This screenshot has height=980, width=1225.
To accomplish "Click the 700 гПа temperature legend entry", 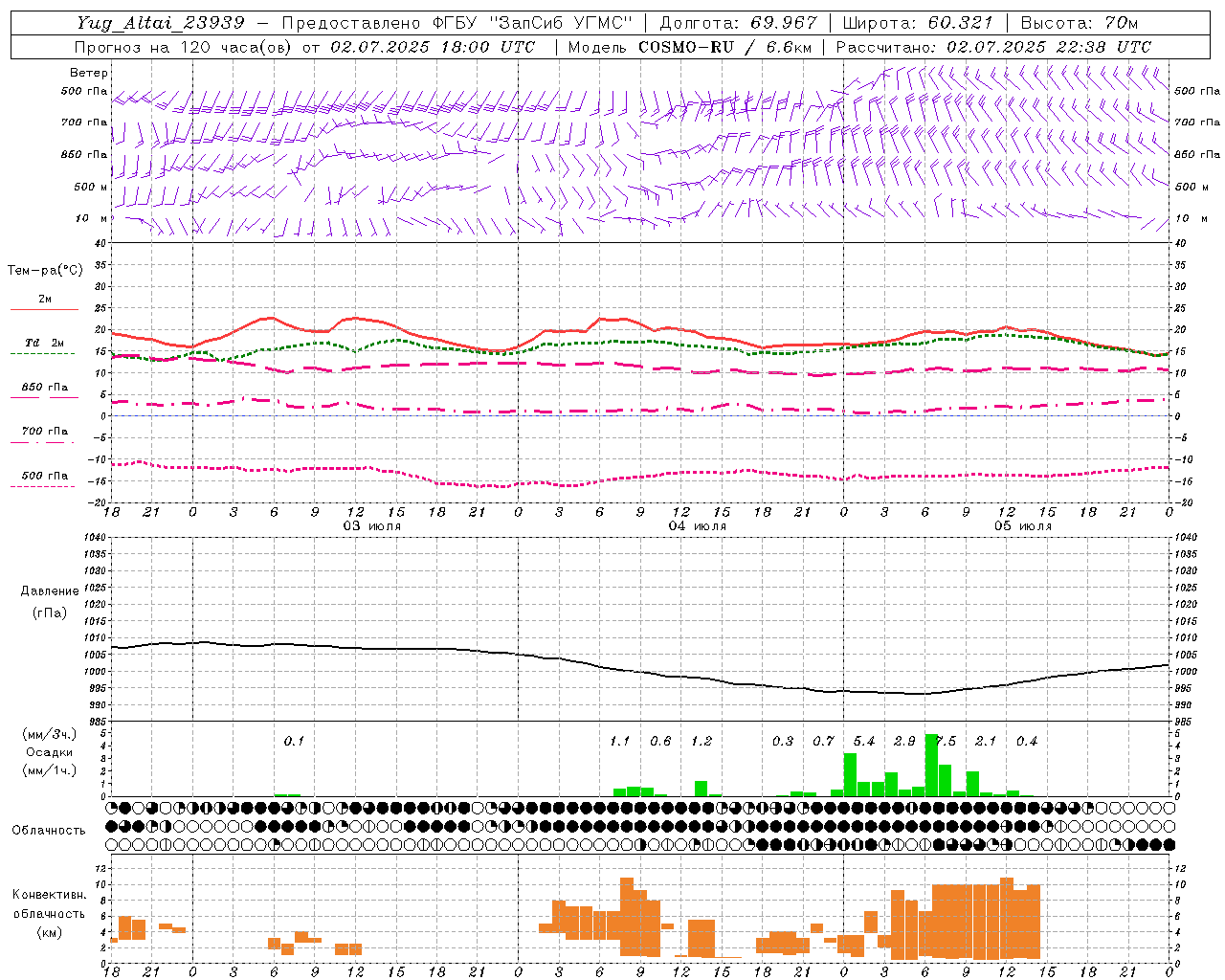I will tap(45, 432).
